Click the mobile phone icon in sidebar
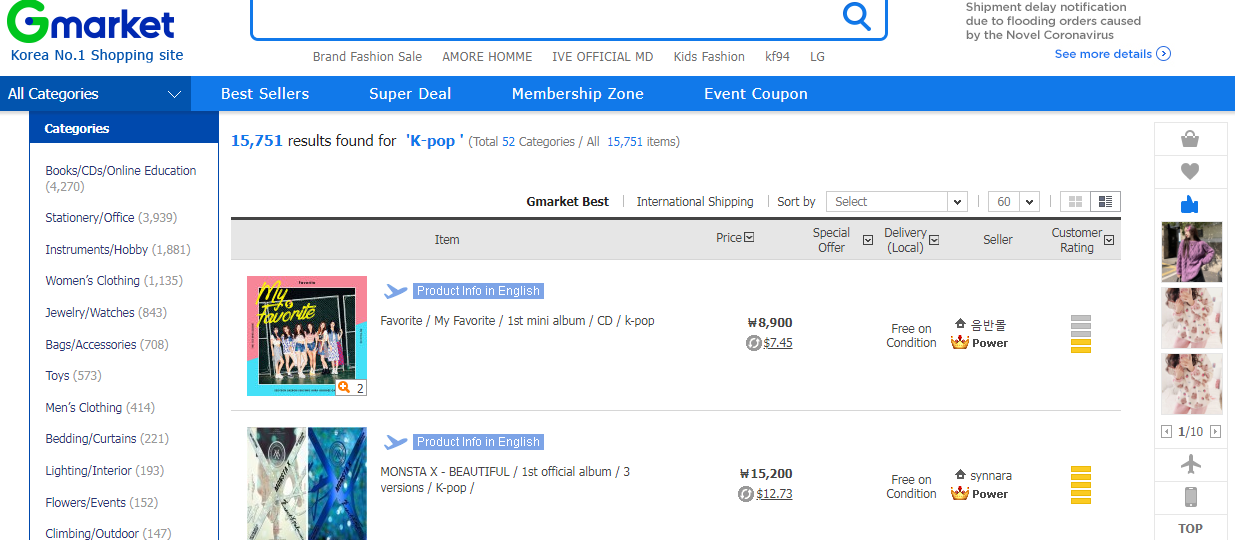The width and height of the screenshot is (1235, 540). tap(1189, 497)
